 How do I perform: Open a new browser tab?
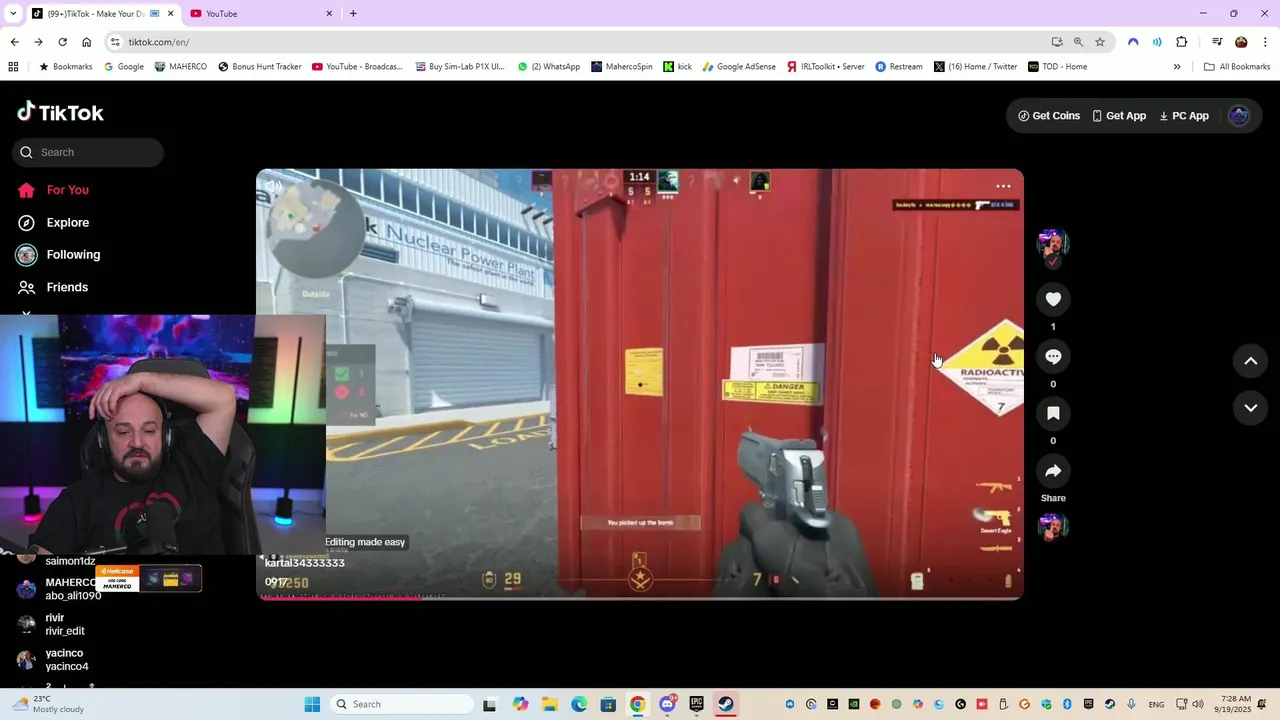coord(353,14)
